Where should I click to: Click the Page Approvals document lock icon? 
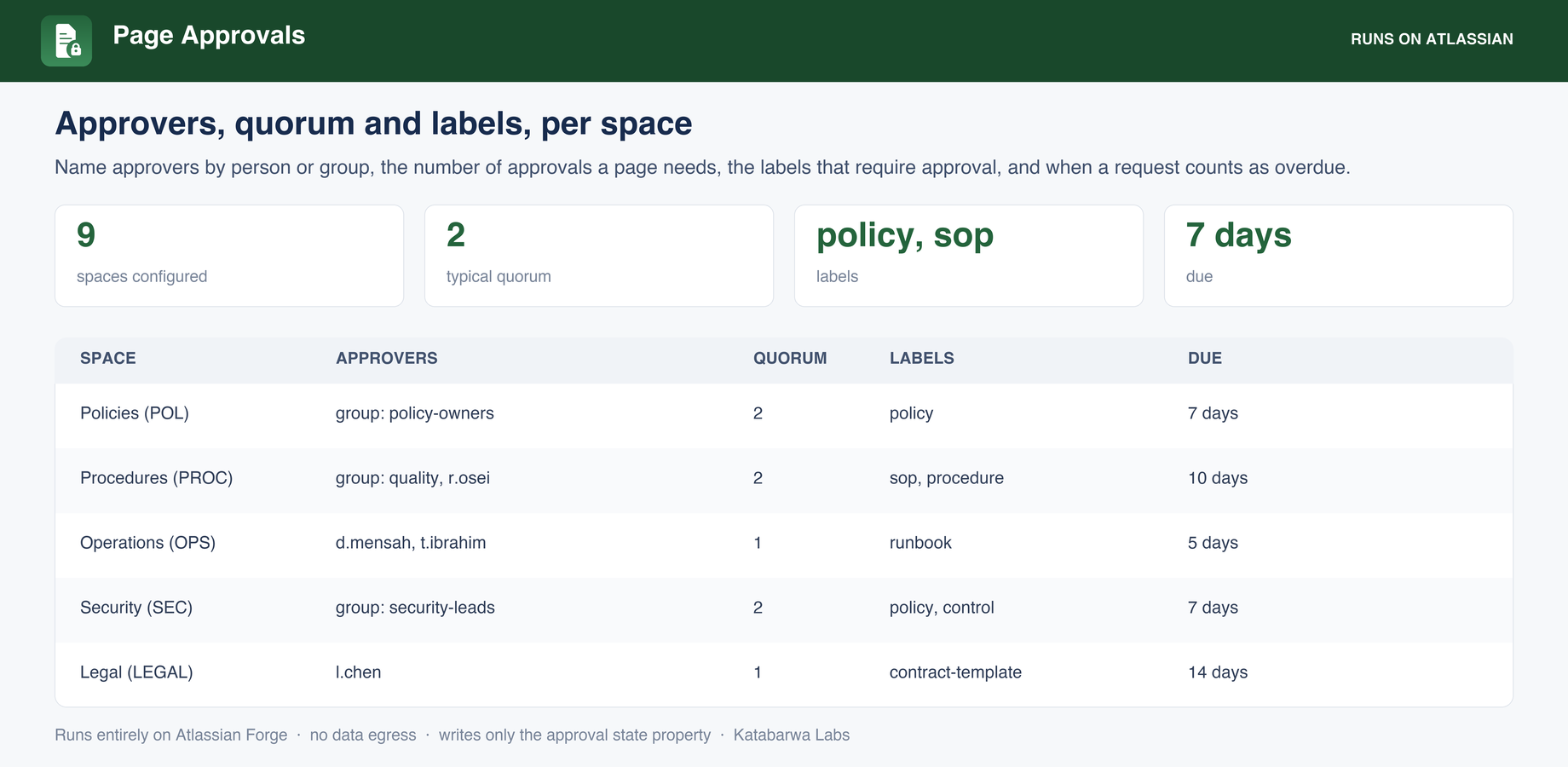(66, 41)
